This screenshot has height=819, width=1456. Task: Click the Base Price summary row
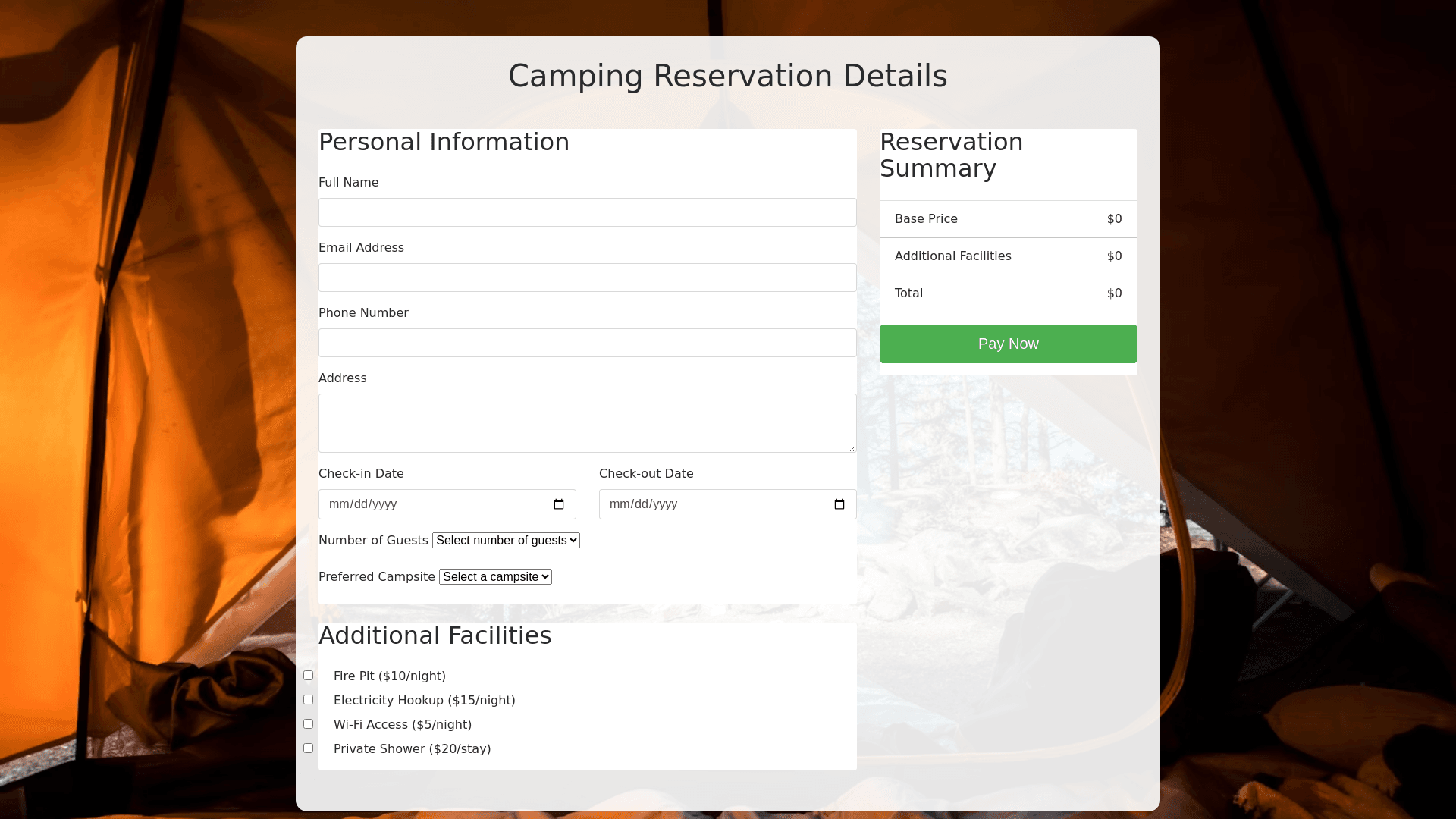(1008, 219)
